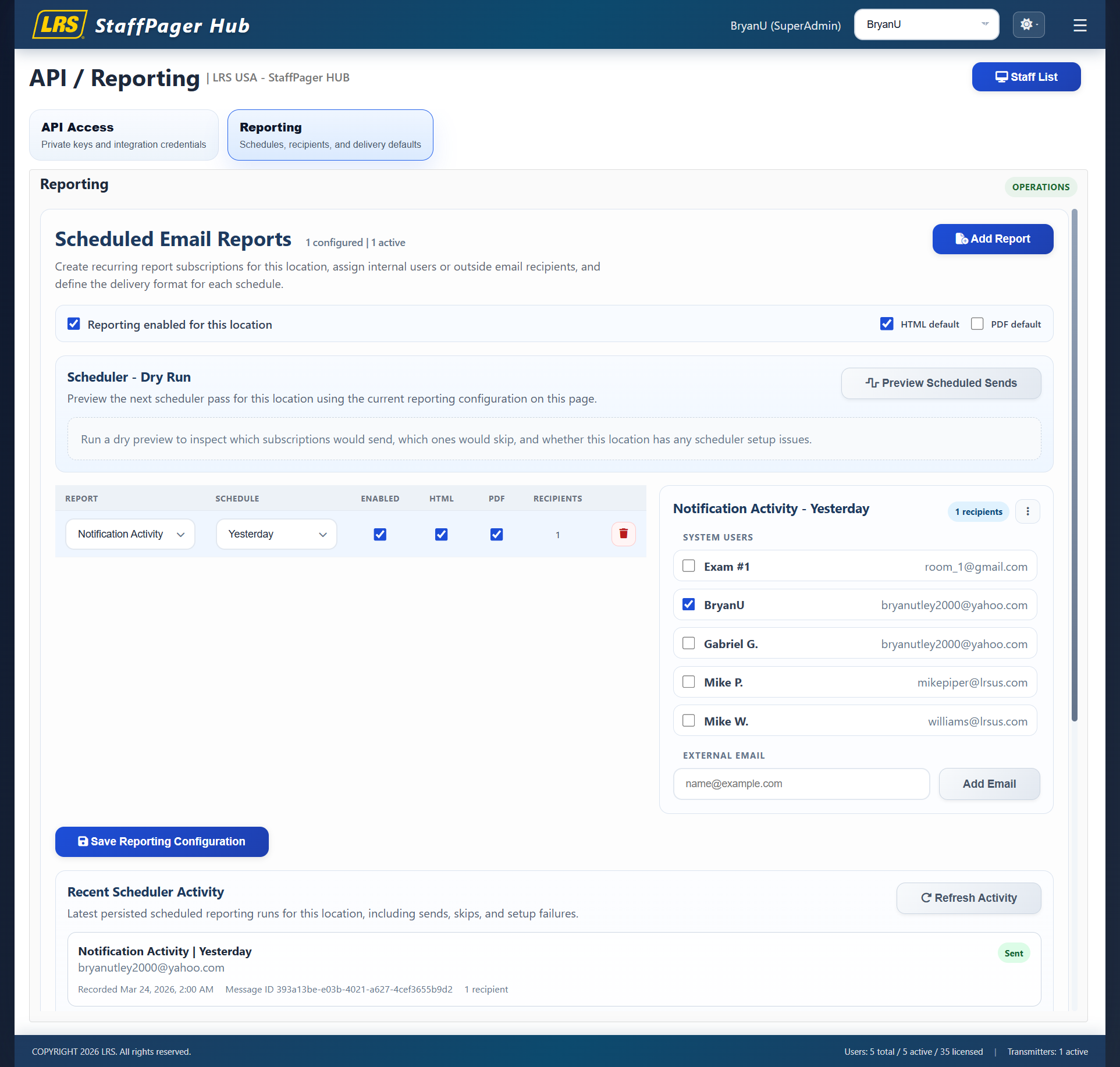Image resolution: width=1120 pixels, height=1067 pixels.
Task: Click the OPERATIONS badge
Action: point(1040,187)
